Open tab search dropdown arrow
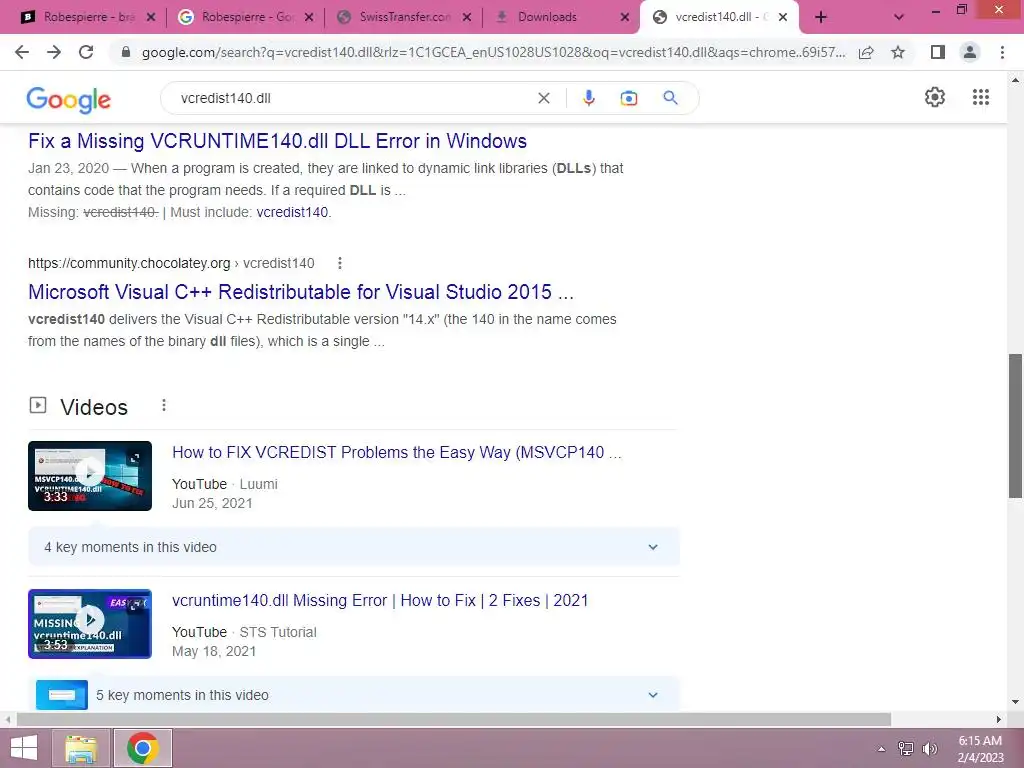Image resolution: width=1024 pixels, height=768 pixels. click(x=899, y=18)
